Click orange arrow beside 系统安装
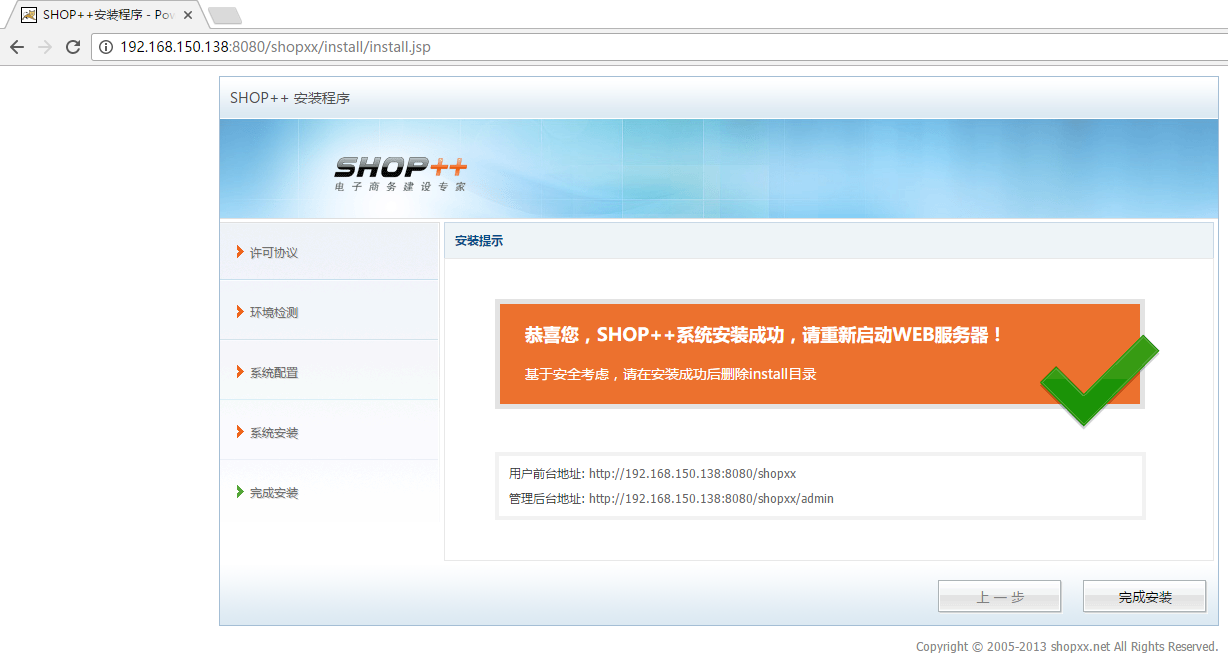Viewport: 1228px width, 659px height. [x=240, y=432]
